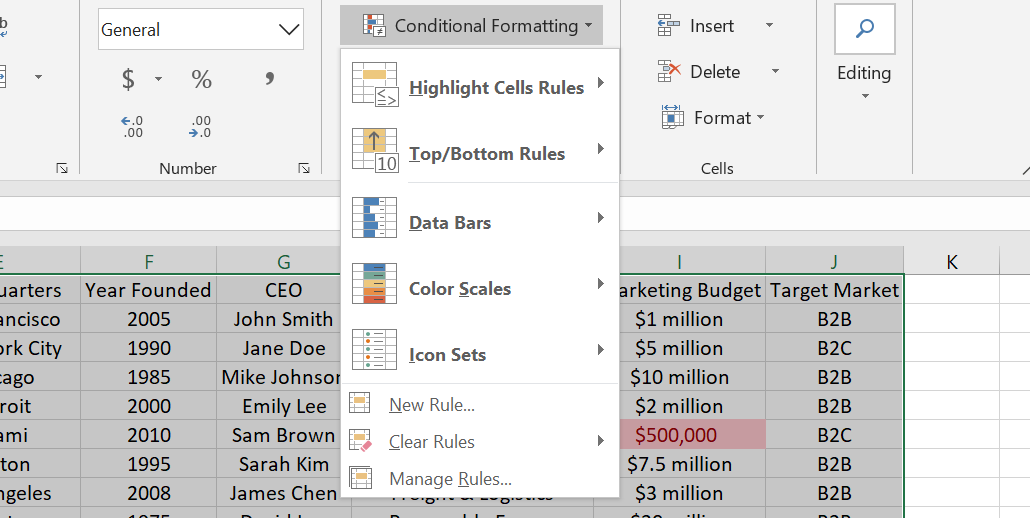Expand the Delete dropdown arrow
Image resolution: width=1030 pixels, height=518 pixels.
pos(775,72)
